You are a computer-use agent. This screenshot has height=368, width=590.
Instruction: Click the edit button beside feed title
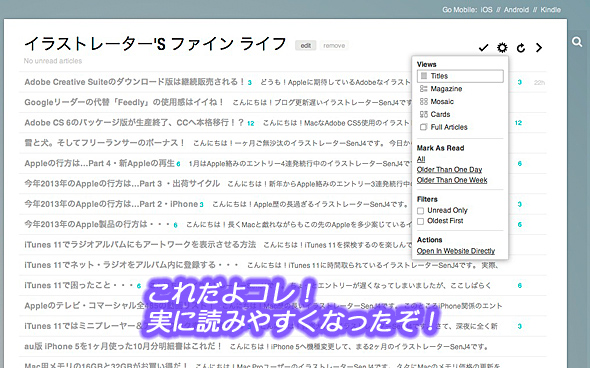[x=306, y=46]
